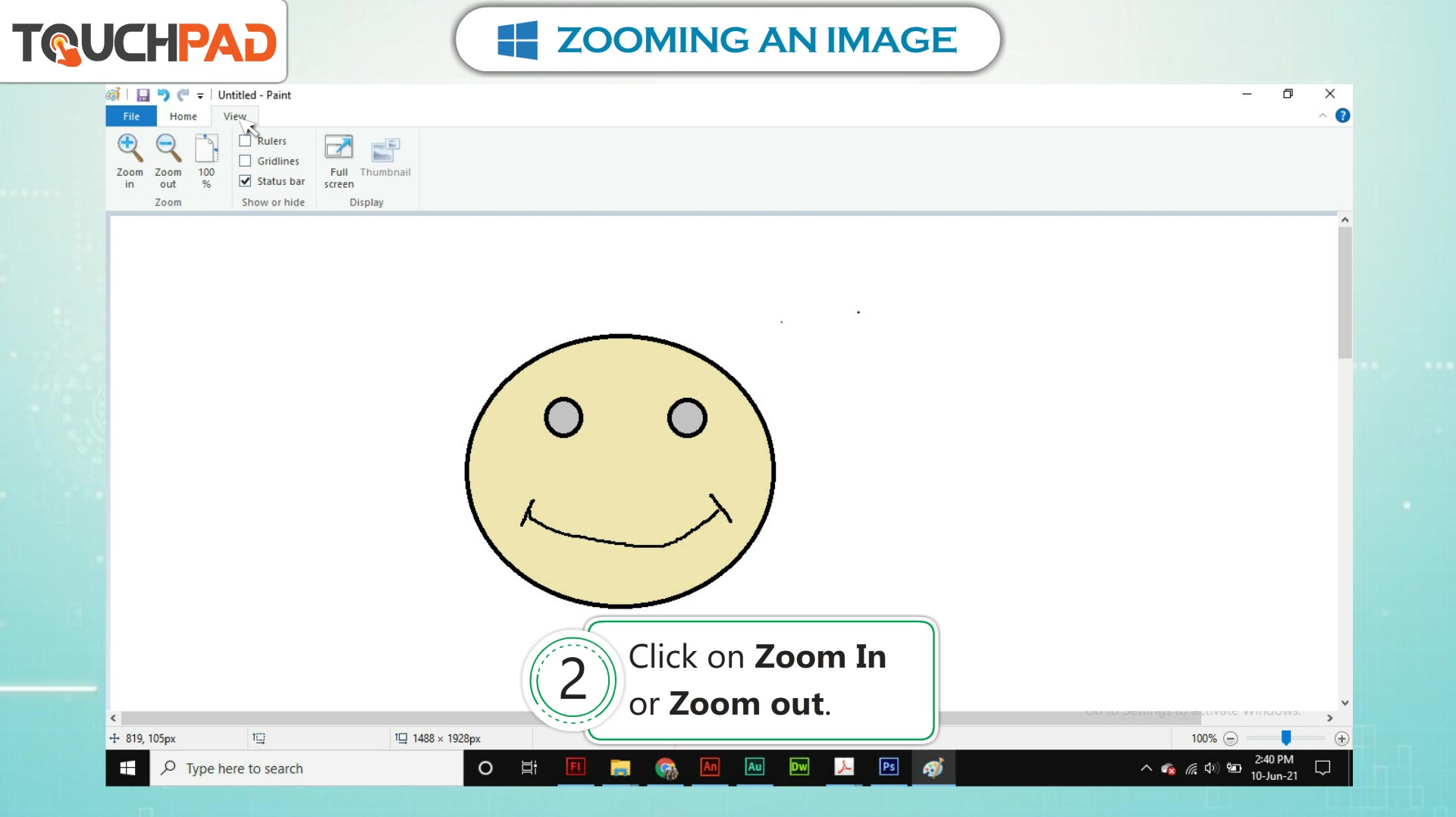Viewport: 1456px width, 817px height.
Task: Click the Zoom in magnifier icon
Action: click(x=130, y=148)
